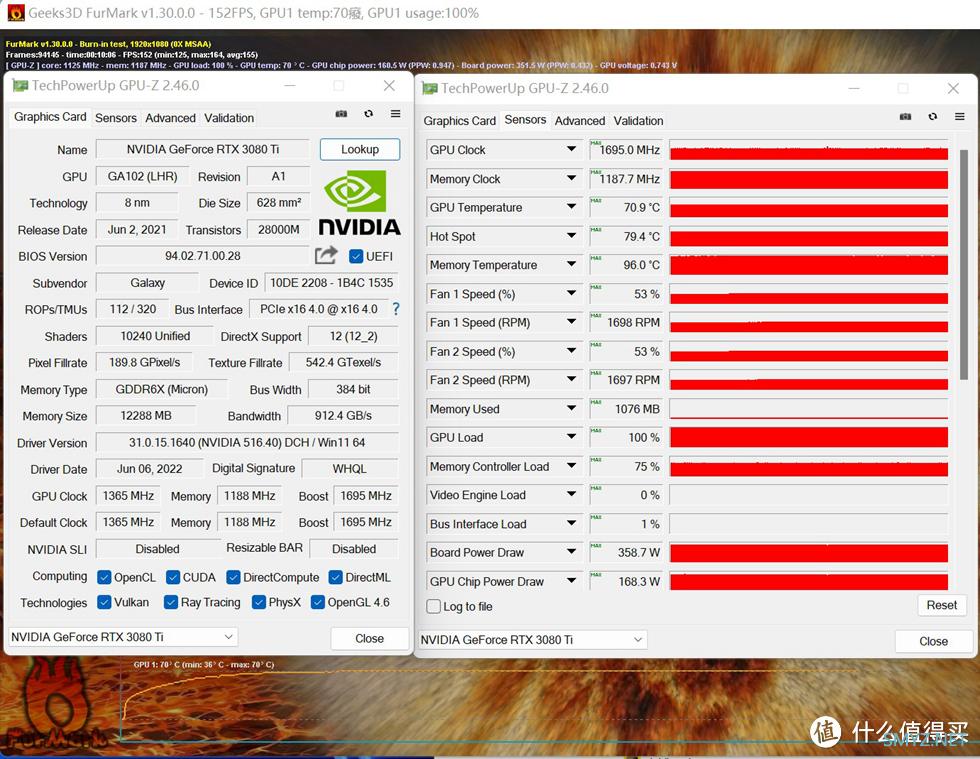Click the camera icon in the Sensors window
The height and width of the screenshot is (759, 980).
point(905,117)
